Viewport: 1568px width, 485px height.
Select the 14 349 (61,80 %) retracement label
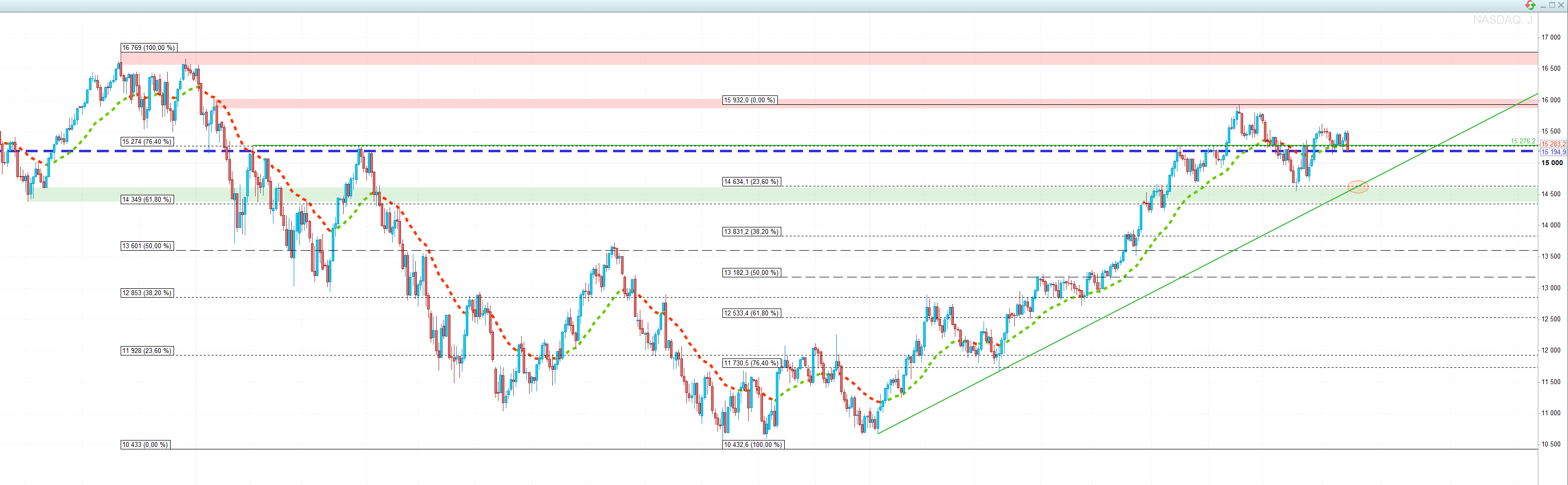[x=147, y=199]
